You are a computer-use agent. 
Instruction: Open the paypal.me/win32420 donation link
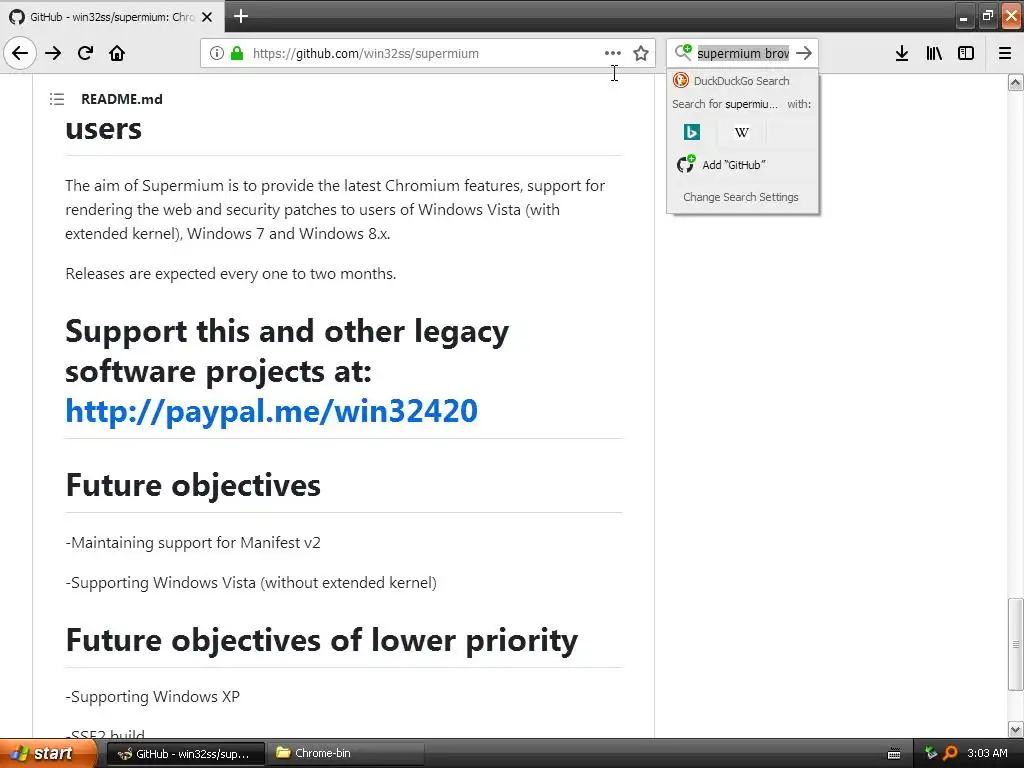[x=272, y=411]
